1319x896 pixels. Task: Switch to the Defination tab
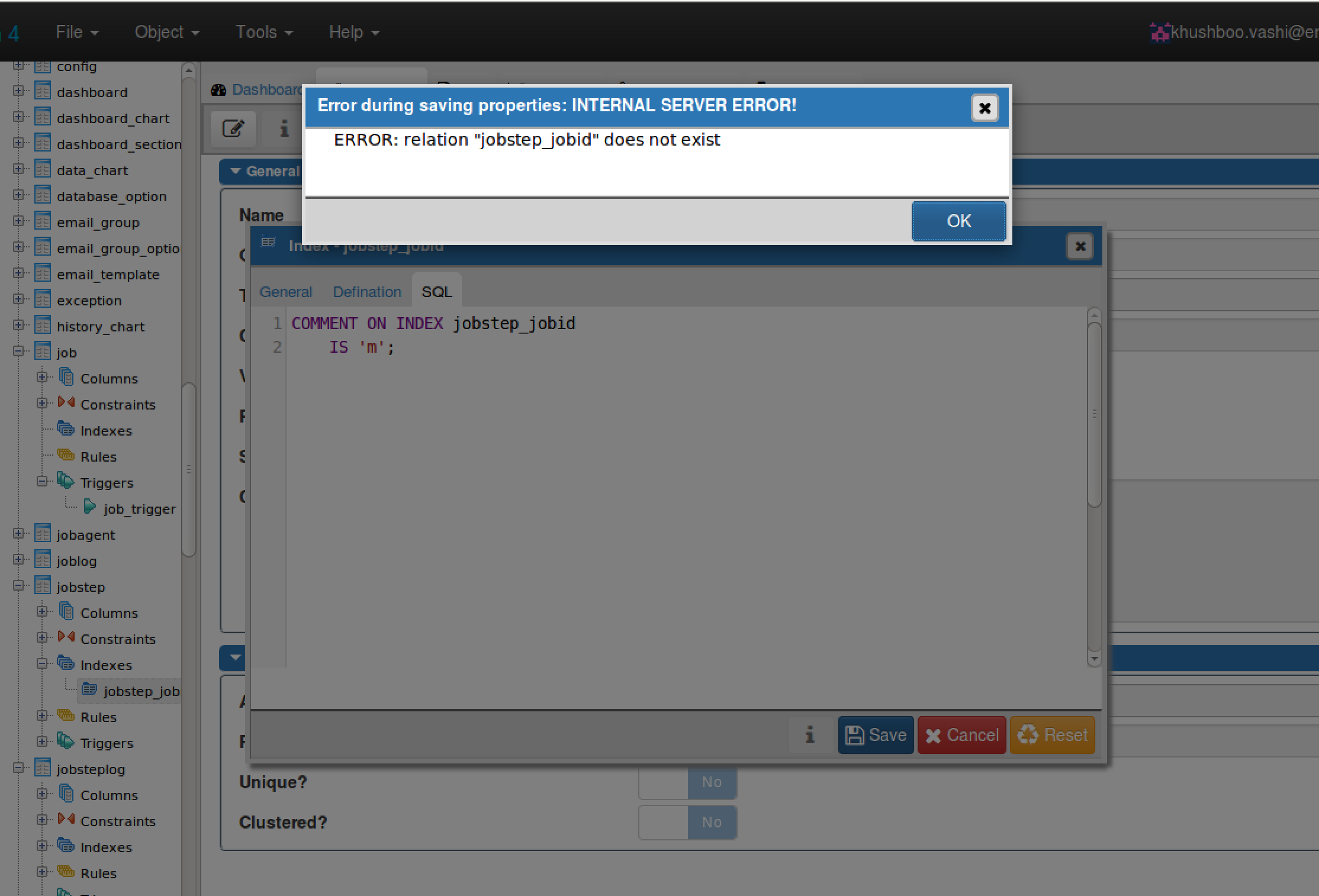366,292
